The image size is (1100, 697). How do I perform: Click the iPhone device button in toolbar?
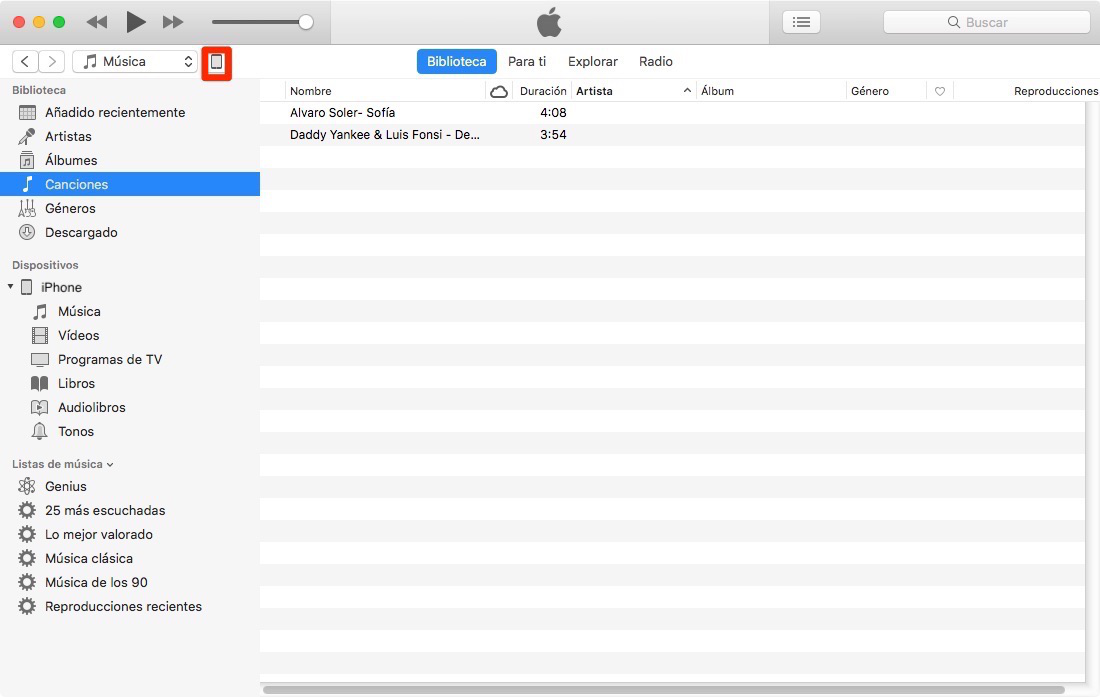click(x=217, y=62)
